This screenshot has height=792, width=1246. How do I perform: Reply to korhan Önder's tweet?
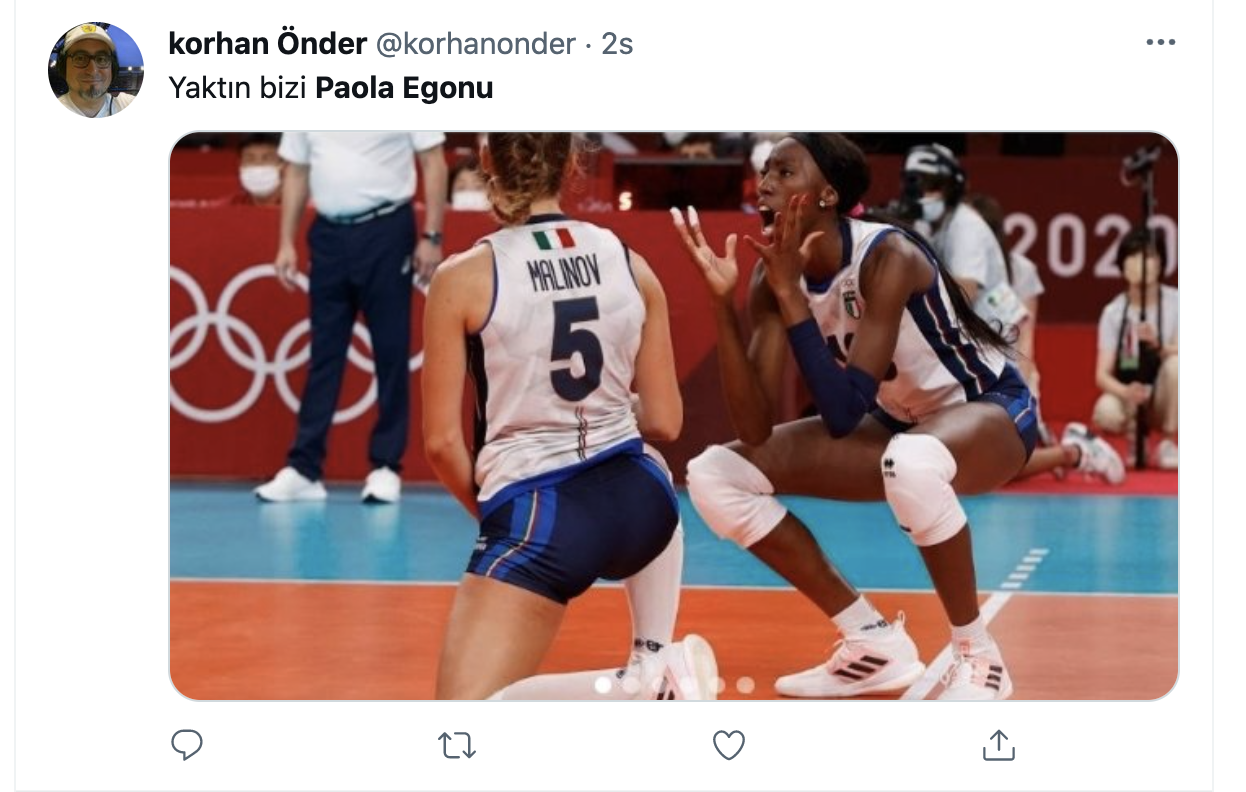187,744
